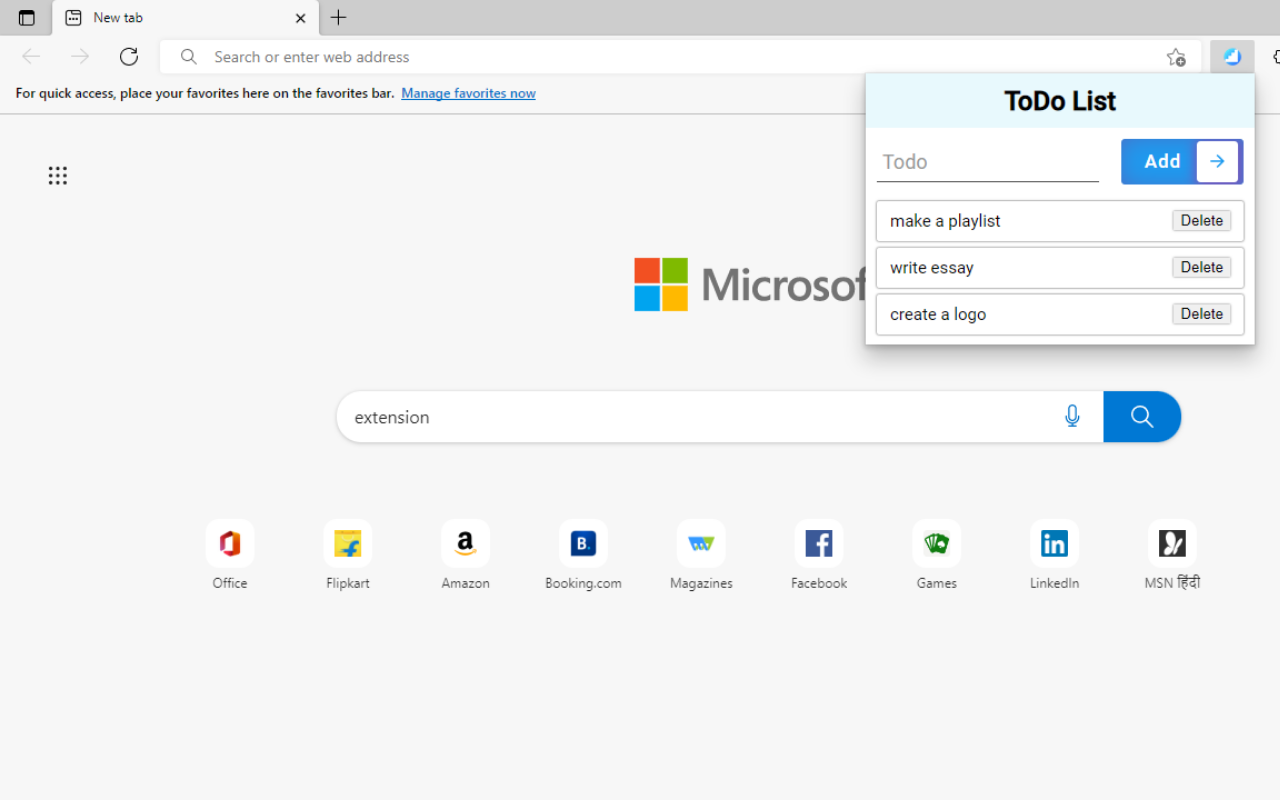Click the blue search magnifier button
Viewport: 1280px width, 800px height.
click(1142, 416)
